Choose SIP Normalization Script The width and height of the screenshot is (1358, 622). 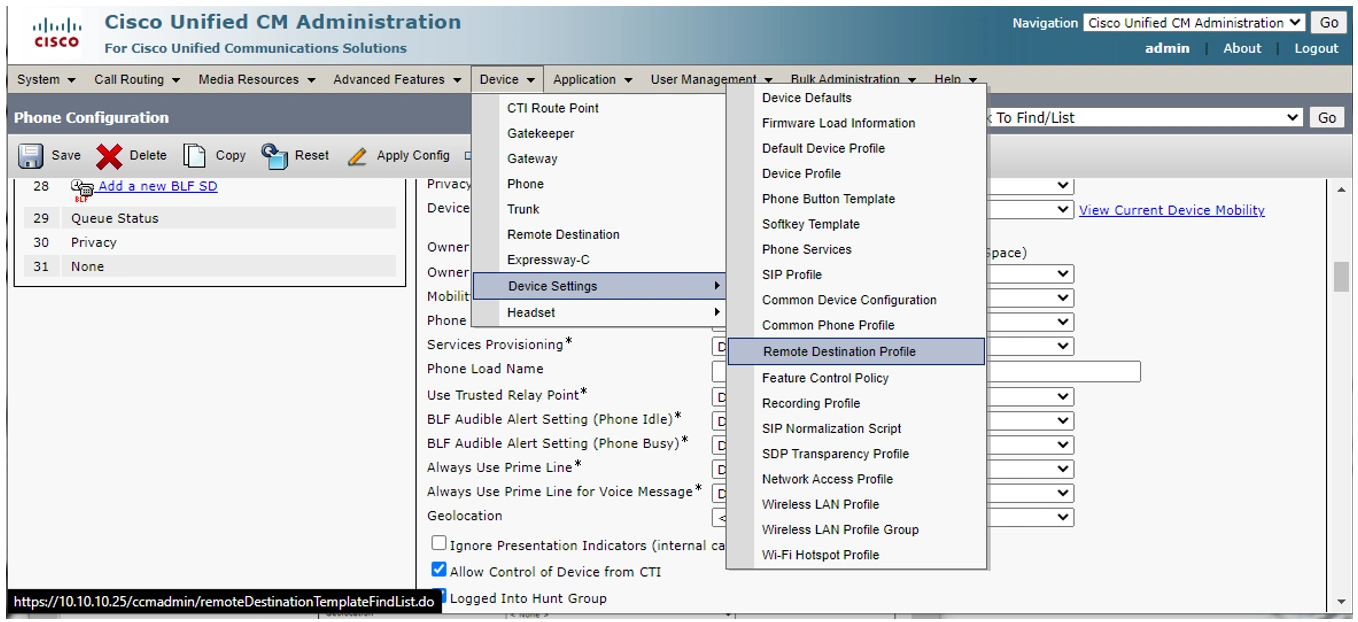tap(832, 428)
